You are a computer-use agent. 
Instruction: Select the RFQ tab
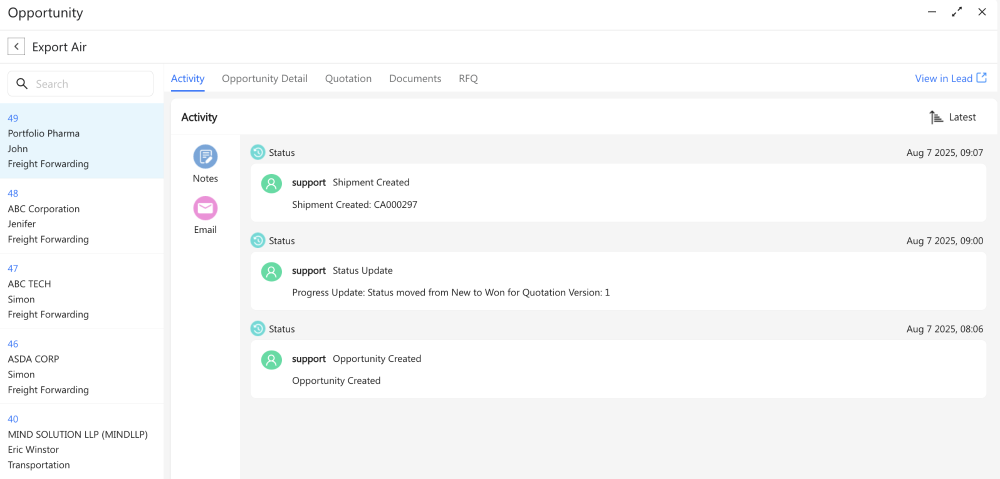point(468,78)
